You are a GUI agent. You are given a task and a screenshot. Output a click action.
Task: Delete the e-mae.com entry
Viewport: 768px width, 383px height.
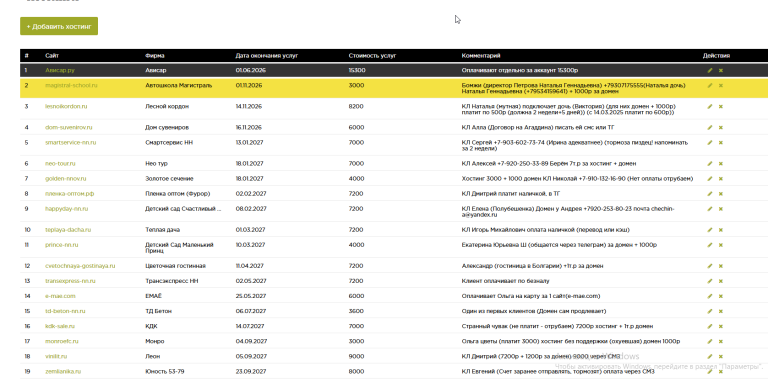tap(720, 296)
